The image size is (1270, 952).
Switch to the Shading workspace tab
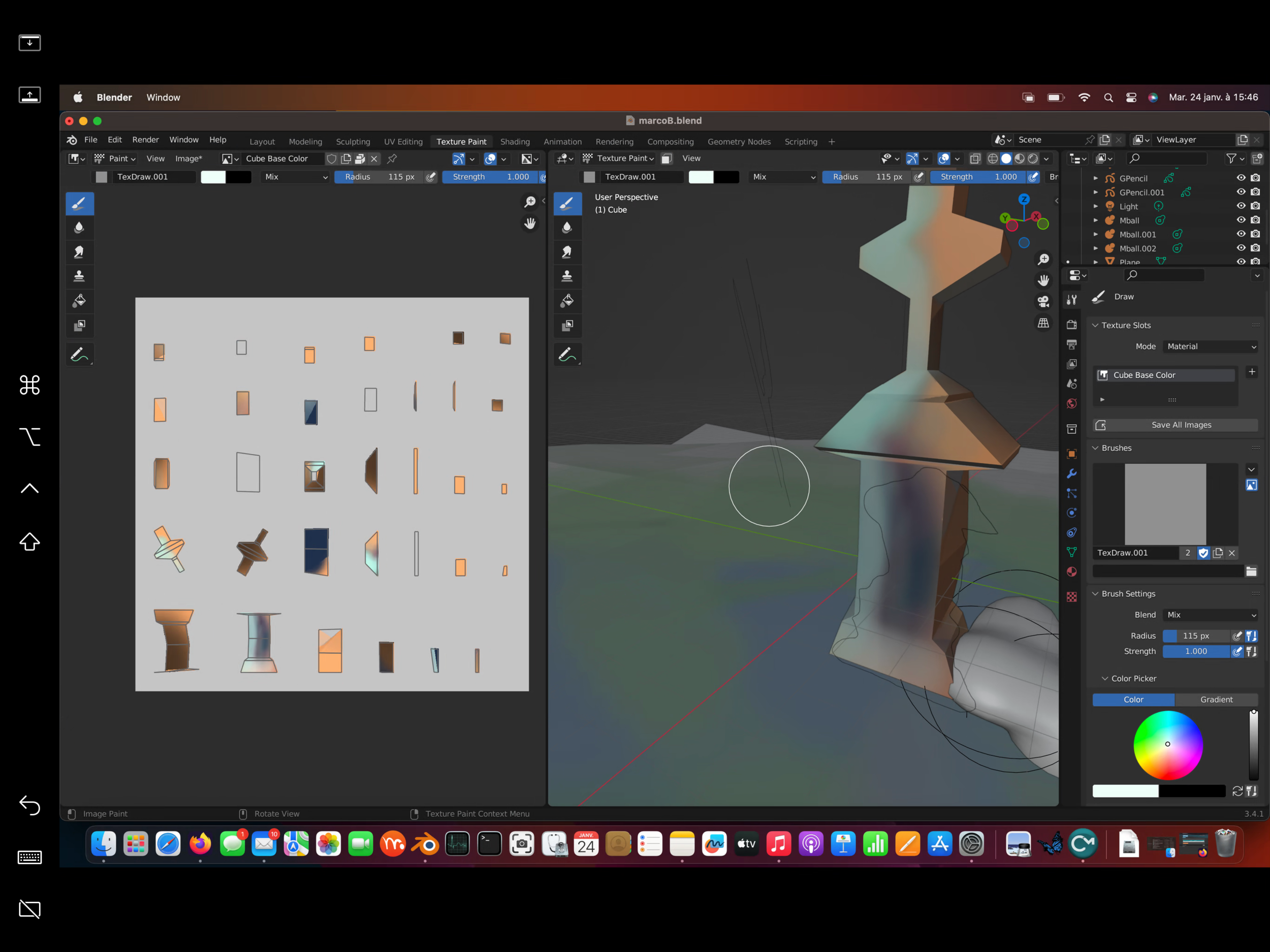(515, 141)
